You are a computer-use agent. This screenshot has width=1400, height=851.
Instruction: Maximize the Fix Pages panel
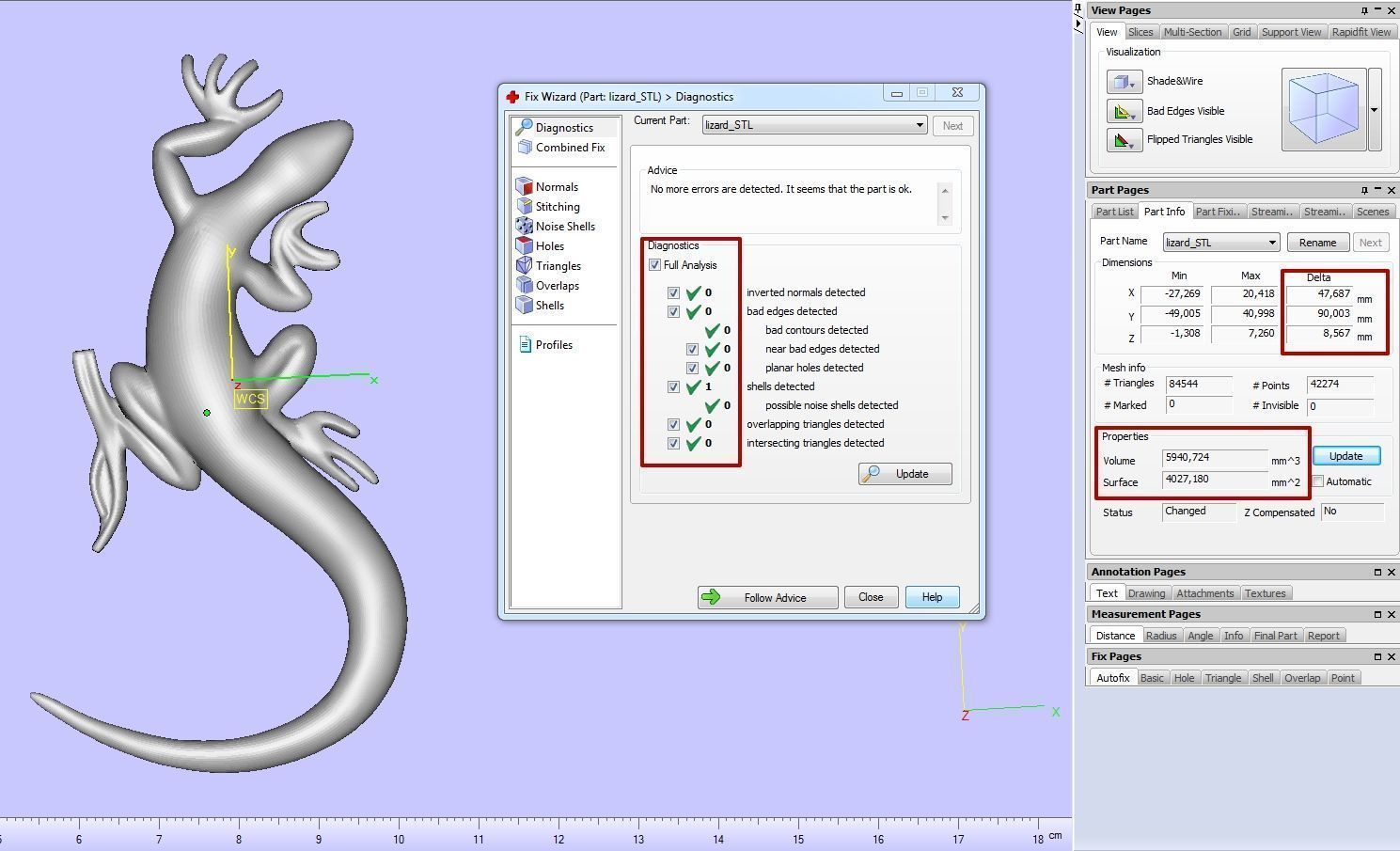click(x=1377, y=656)
